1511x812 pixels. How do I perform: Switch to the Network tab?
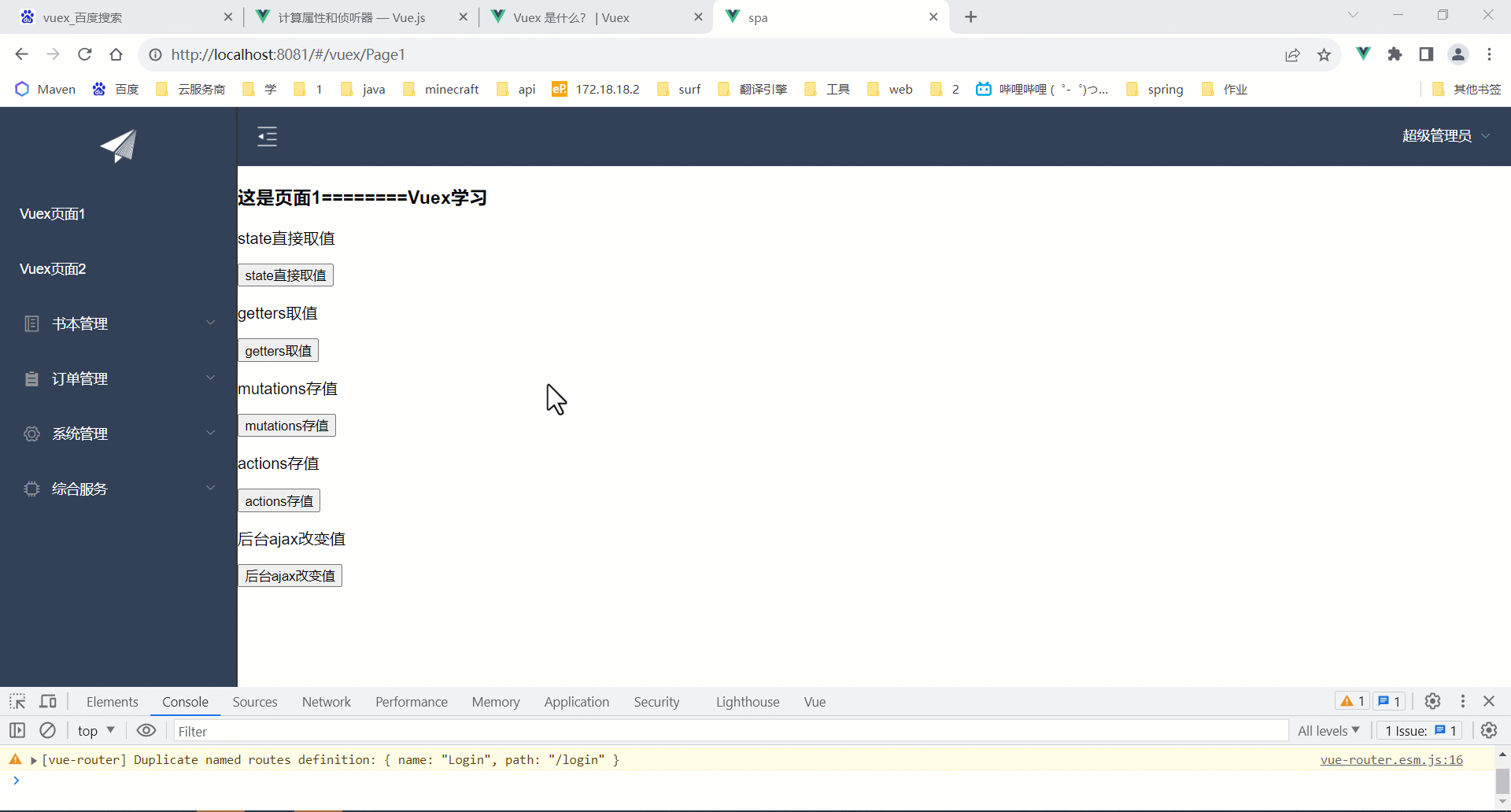326,701
